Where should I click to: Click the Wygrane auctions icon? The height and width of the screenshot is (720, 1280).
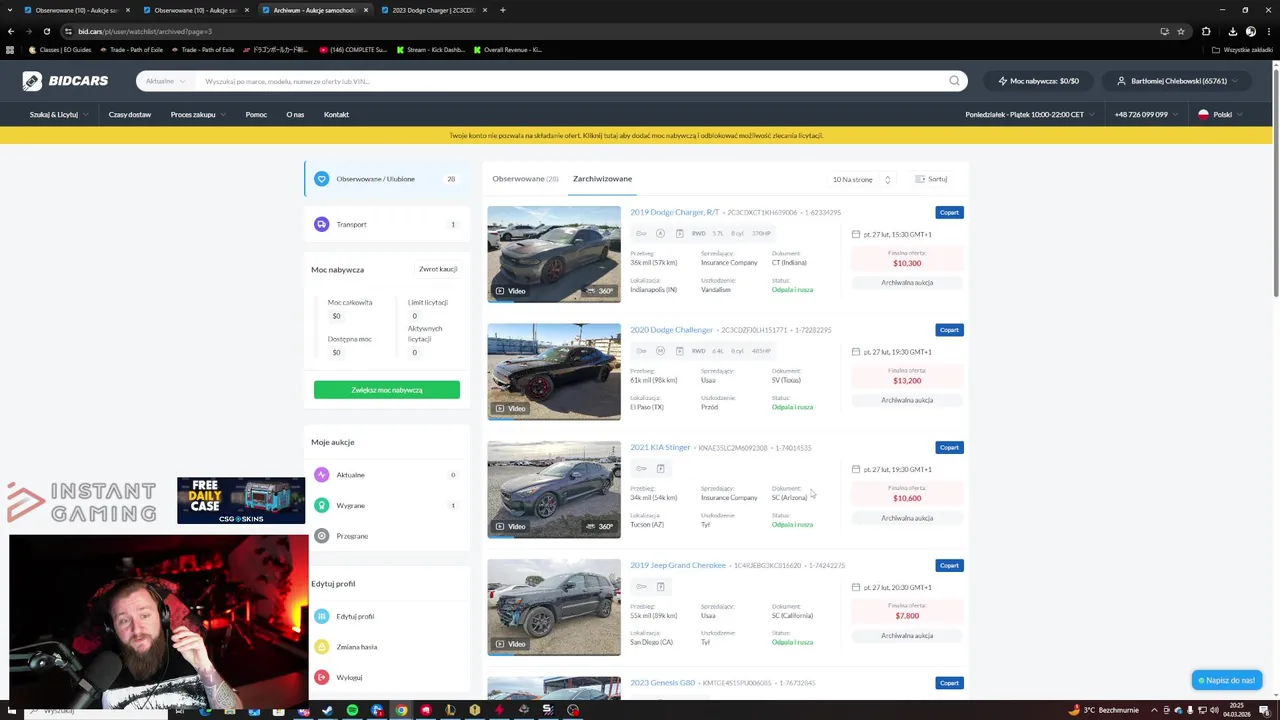pyautogui.click(x=321, y=505)
